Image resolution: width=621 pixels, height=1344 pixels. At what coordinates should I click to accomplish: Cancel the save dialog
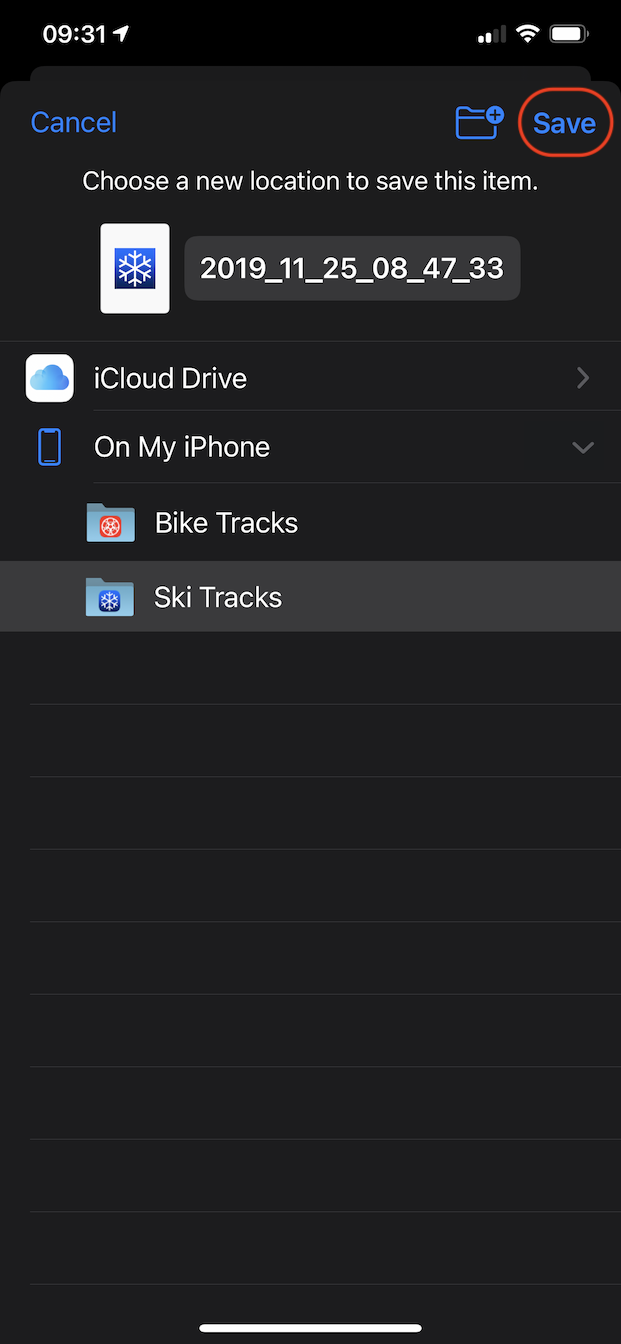point(74,122)
